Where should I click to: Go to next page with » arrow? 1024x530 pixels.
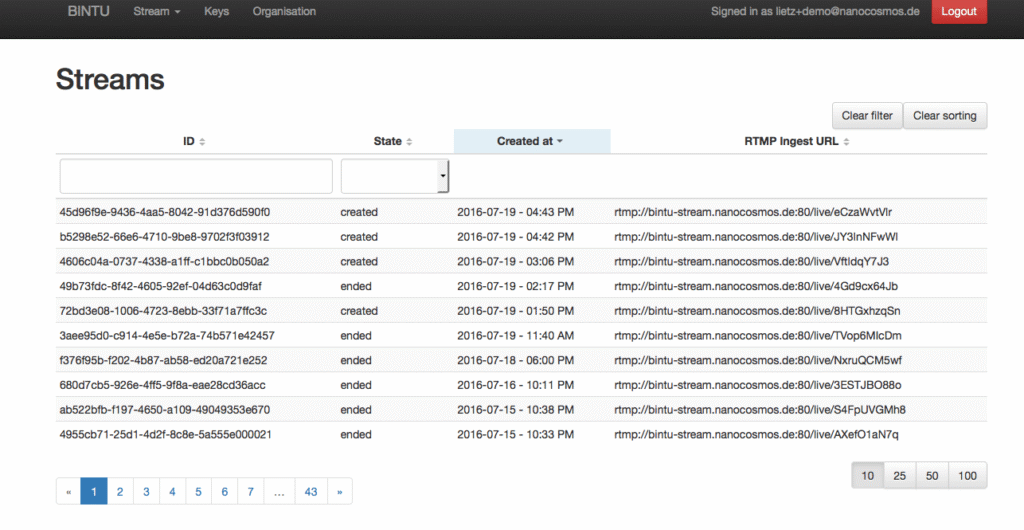(x=340, y=492)
